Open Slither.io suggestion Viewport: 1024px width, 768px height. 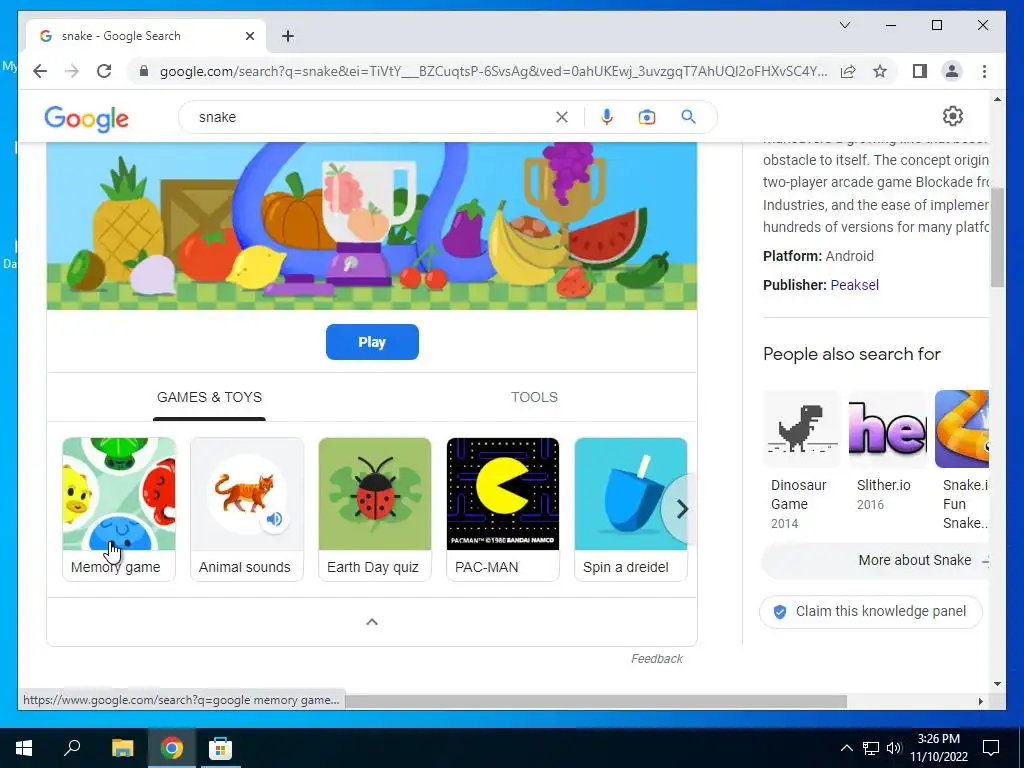click(888, 452)
